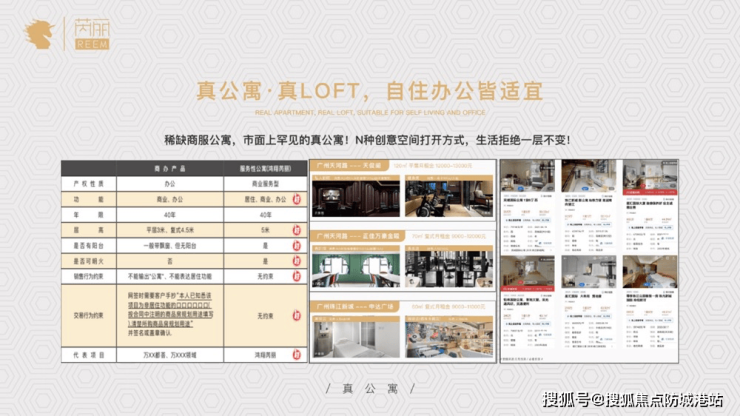
Task: Click the 否 cell in 是否可明火 row
Action: (x=169, y=261)
